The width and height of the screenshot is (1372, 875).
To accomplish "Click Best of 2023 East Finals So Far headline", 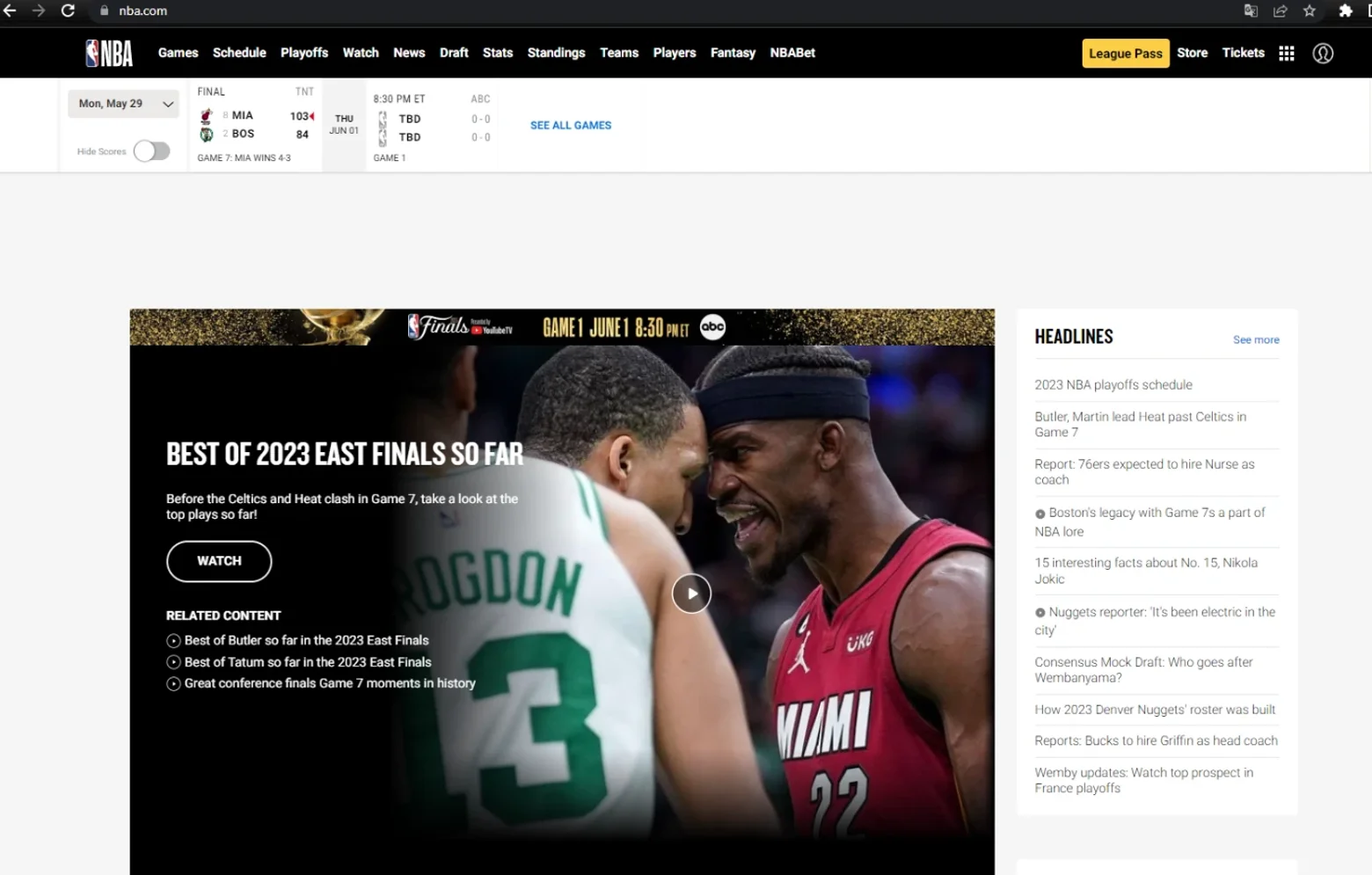I will pos(345,454).
